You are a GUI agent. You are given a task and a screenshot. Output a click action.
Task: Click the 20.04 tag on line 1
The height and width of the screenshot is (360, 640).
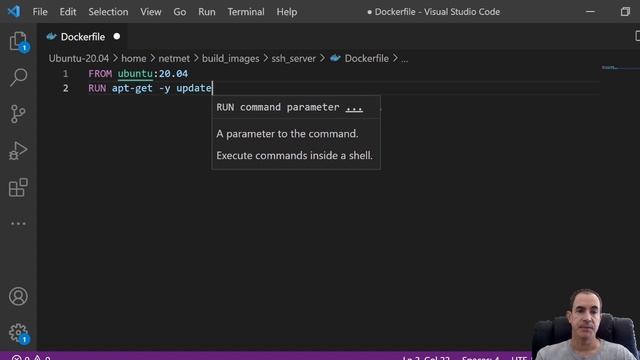pyautogui.click(x=173, y=73)
